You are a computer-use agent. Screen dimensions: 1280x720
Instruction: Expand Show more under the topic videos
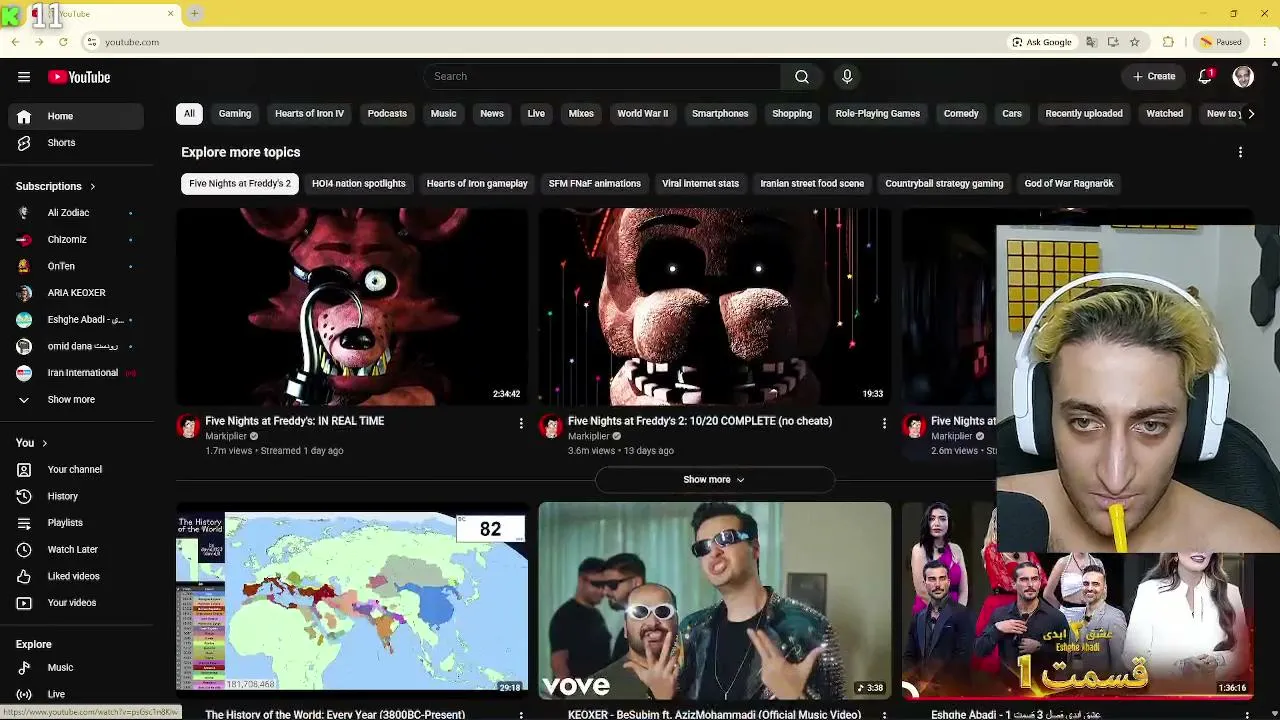(714, 480)
